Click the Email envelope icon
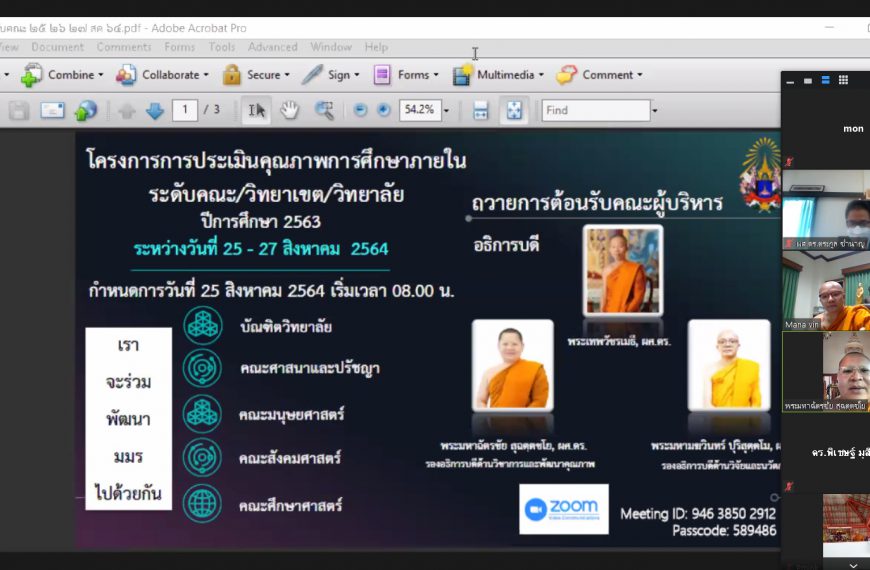 52,110
